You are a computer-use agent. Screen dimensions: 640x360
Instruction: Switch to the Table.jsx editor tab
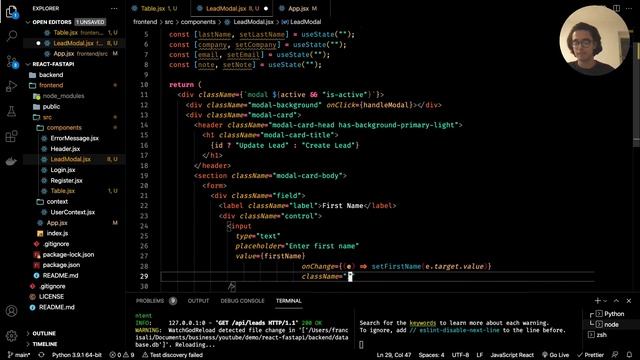coord(158,8)
